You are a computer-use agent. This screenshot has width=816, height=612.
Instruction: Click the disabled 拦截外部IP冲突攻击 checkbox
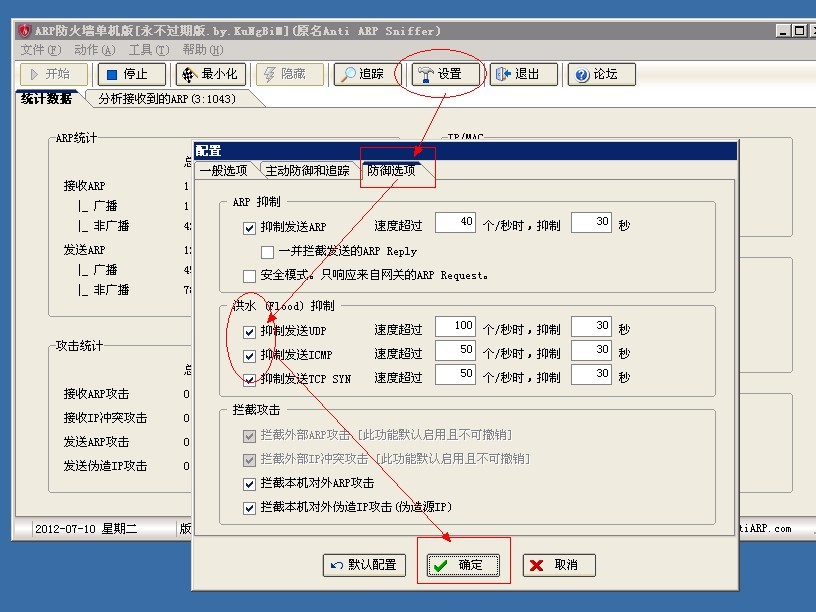click(x=249, y=460)
